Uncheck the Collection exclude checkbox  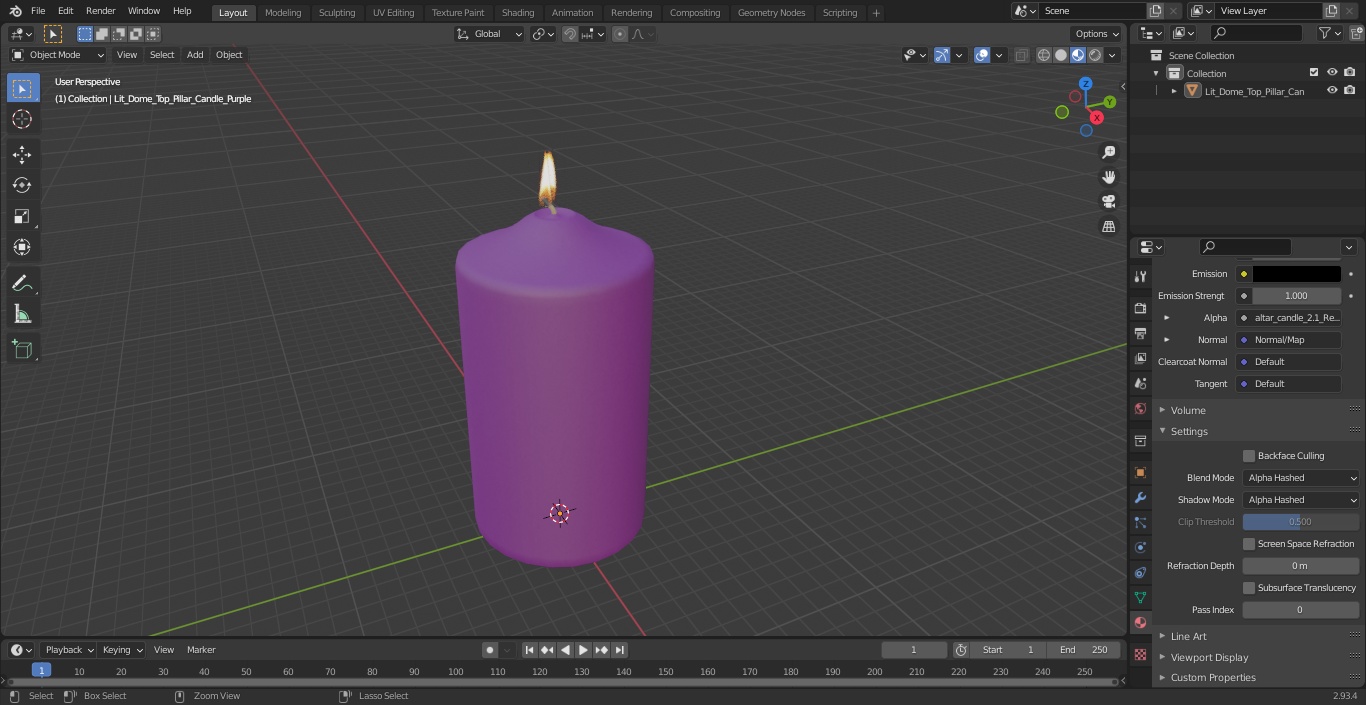(x=1314, y=73)
